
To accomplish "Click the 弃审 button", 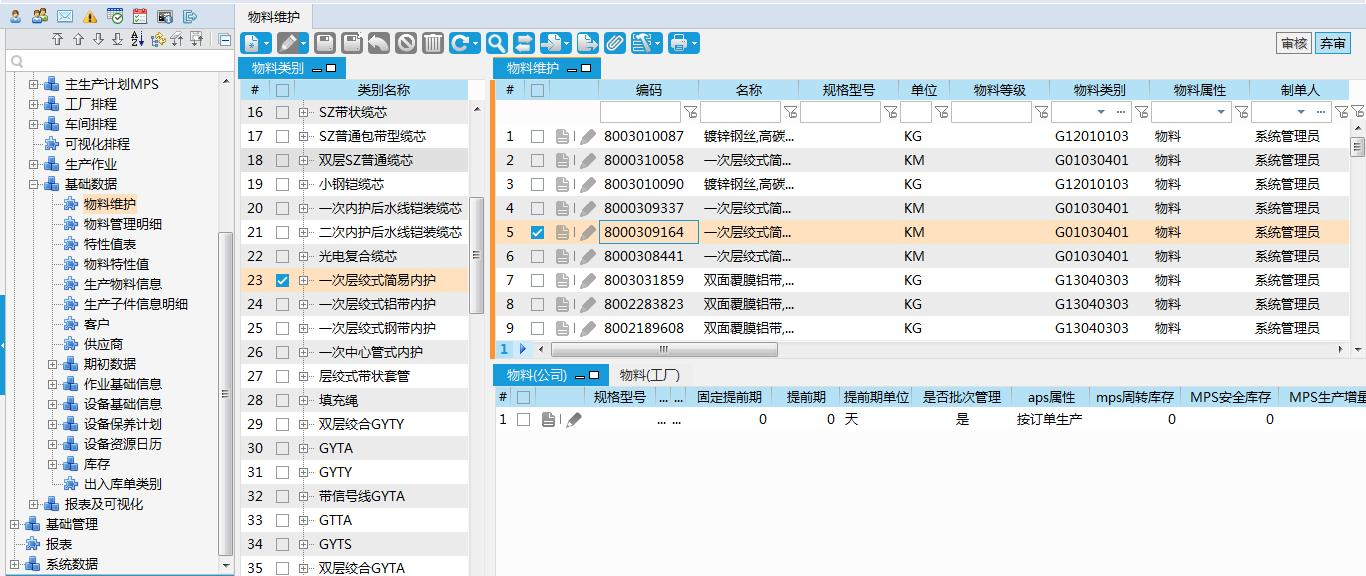I will click(x=1332, y=43).
